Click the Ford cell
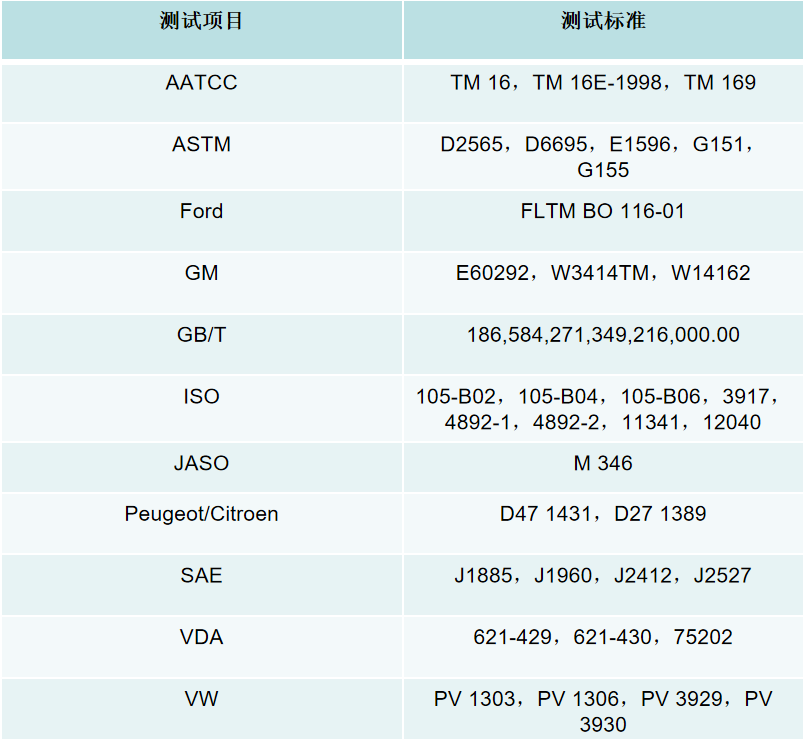Image resolution: width=803 pixels, height=739 pixels. [201, 211]
